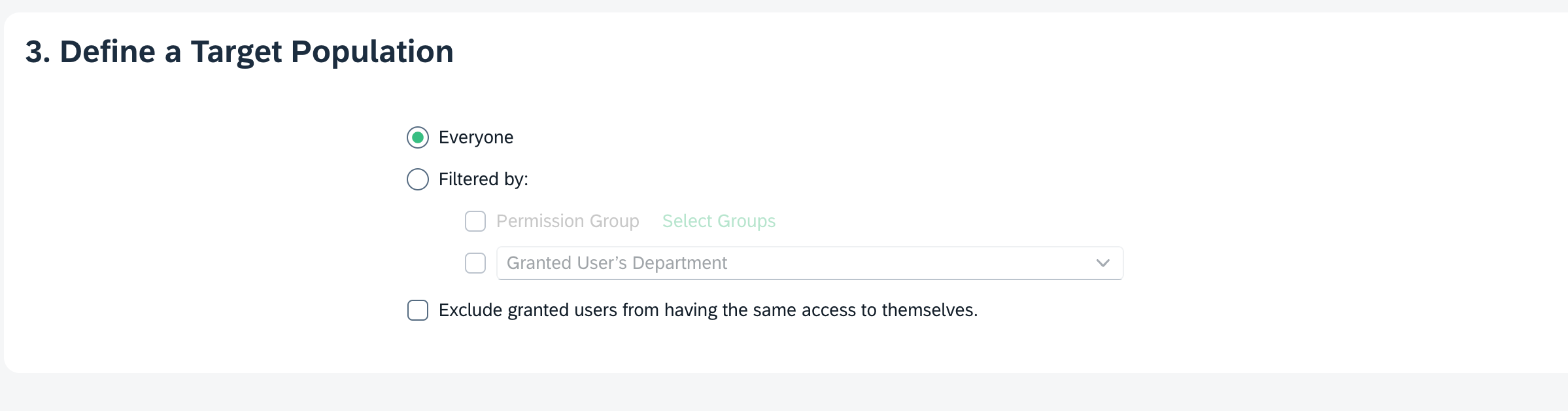The height and width of the screenshot is (411, 1568).
Task: Click the step number 3 in heading
Action: (35, 52)
